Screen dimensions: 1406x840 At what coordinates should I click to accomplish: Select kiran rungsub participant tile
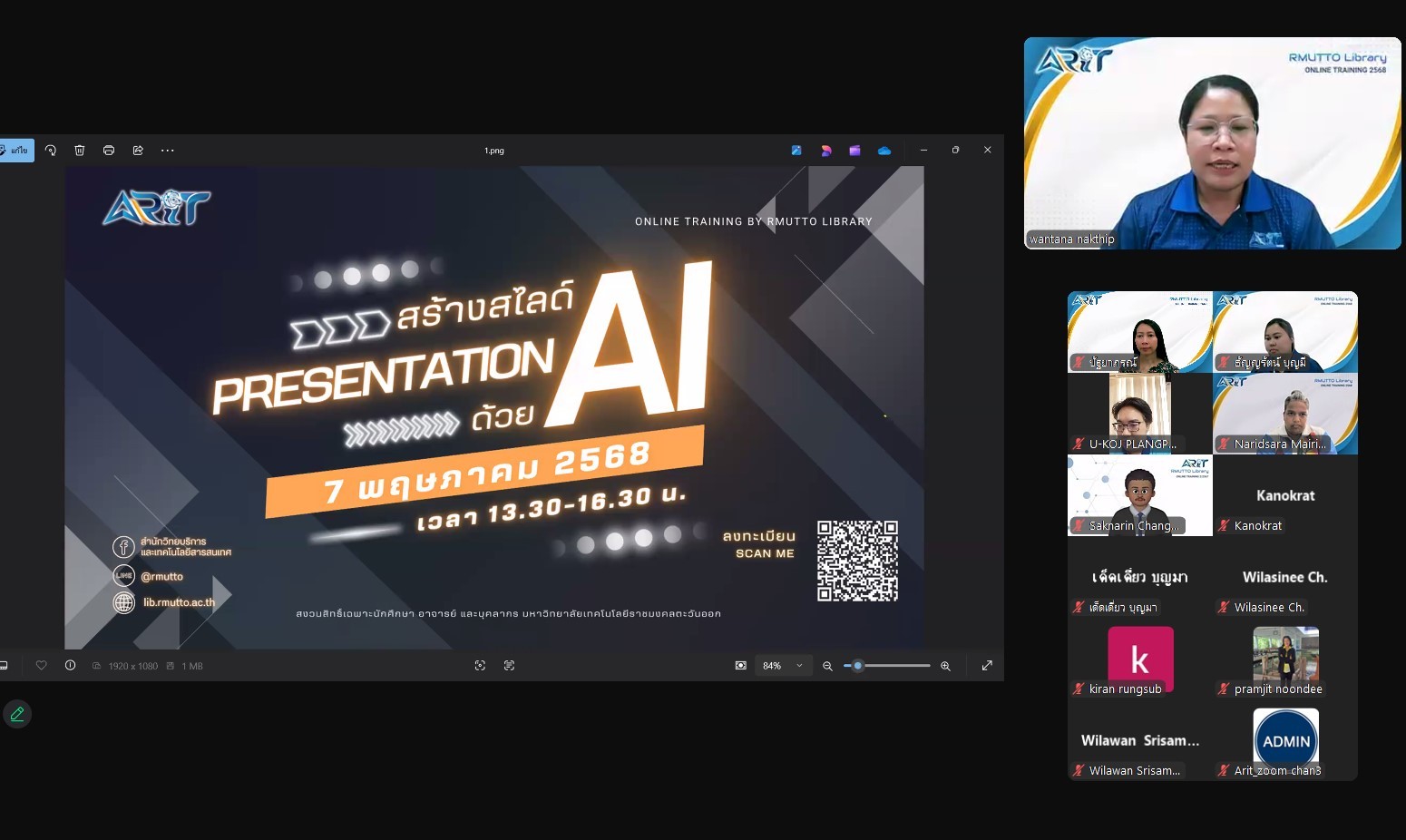pos(1140,659)
